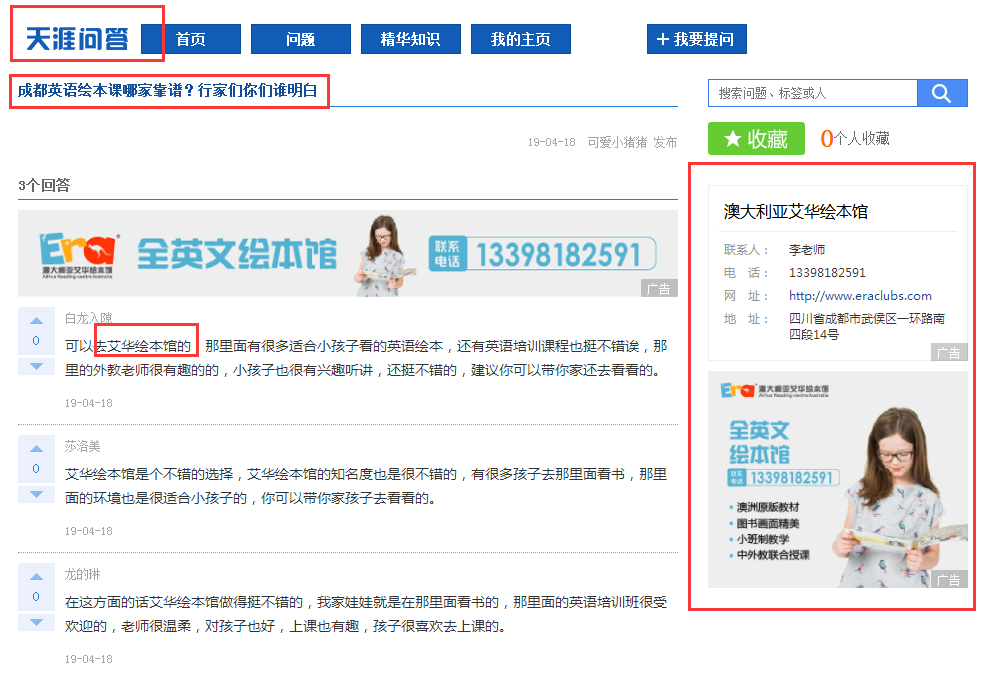Open poster 可爱小猪猪's profile
Viewport: 983px width, 677px height.
[x=617, y=142]
